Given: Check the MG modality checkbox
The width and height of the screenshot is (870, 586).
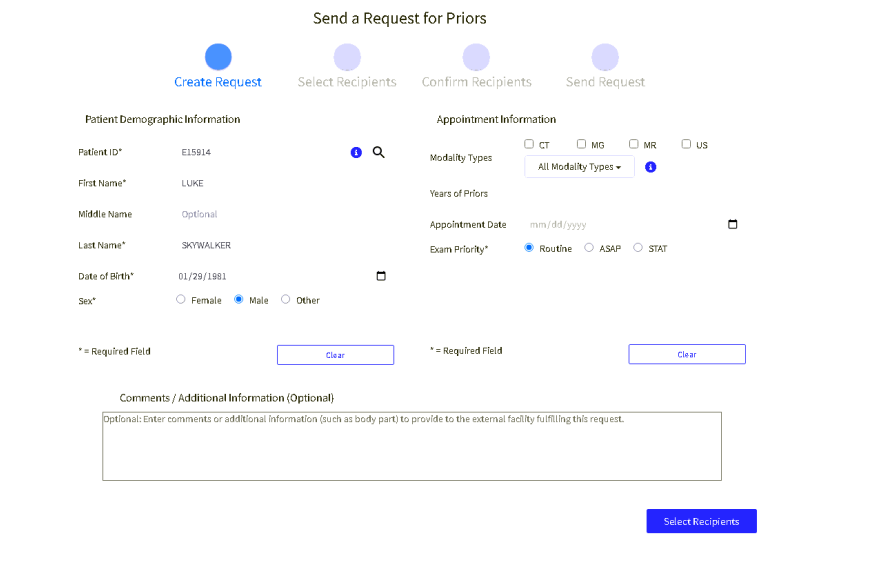Looking at the screenshot, I should (581, 144).
